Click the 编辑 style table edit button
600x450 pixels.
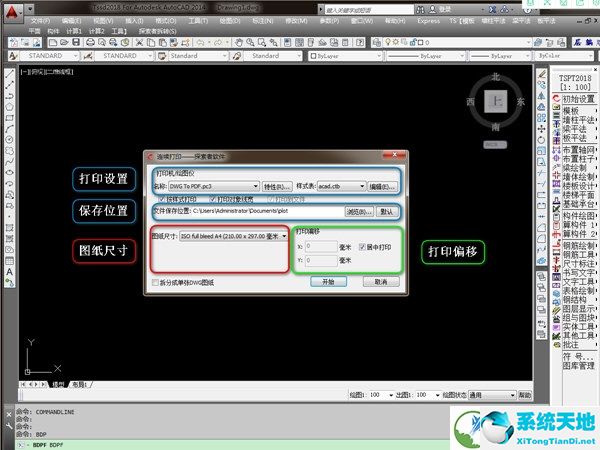[x=382, y=186]
